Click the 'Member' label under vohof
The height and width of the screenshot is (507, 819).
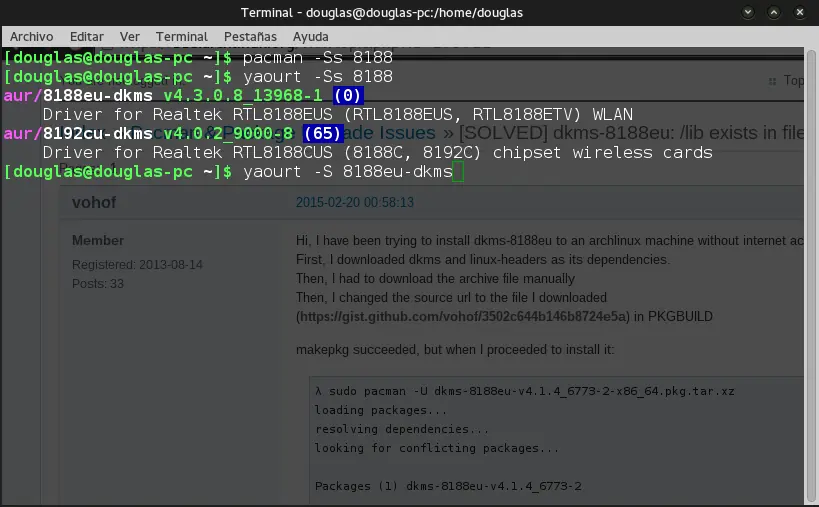98,241
